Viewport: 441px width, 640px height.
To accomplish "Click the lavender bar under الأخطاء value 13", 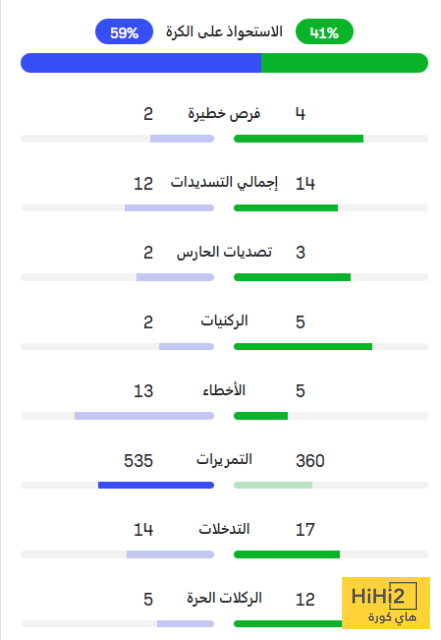I will point(144,416).
